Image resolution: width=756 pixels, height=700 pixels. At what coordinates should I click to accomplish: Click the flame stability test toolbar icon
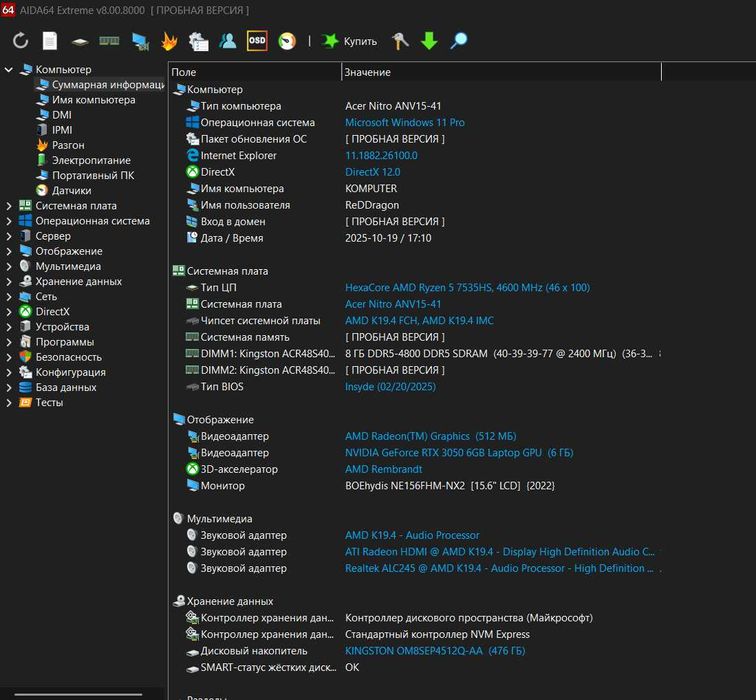click(169, 41)
